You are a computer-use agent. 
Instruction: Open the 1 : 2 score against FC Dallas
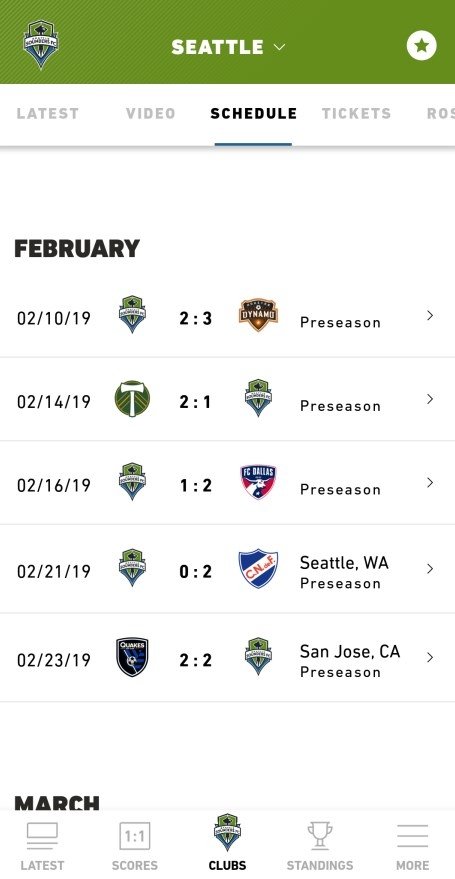(196, 485)
